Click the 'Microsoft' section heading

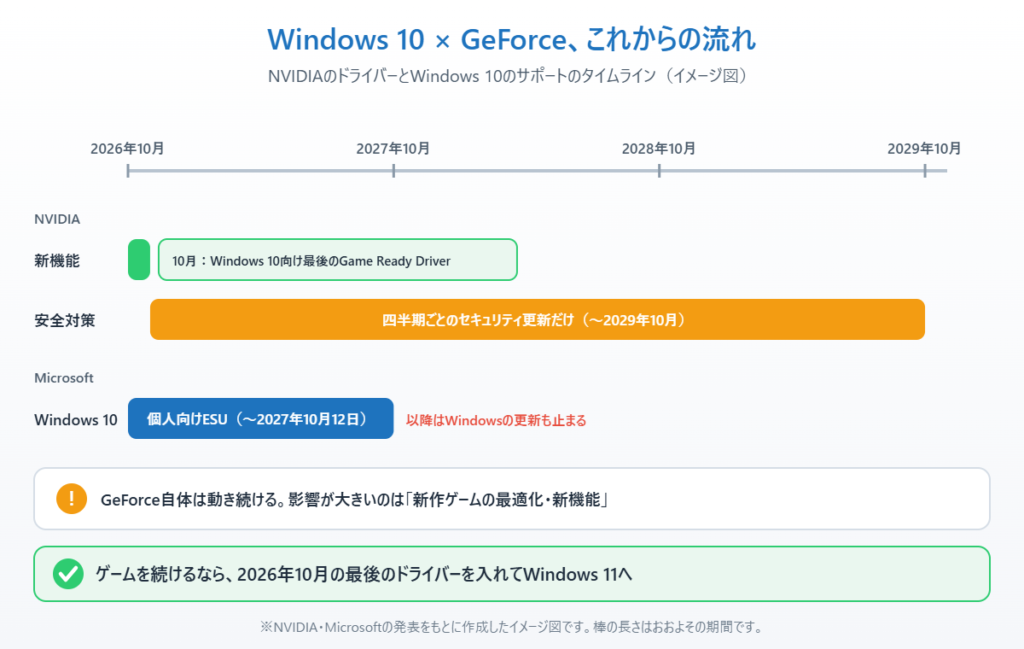pos(64,378)
